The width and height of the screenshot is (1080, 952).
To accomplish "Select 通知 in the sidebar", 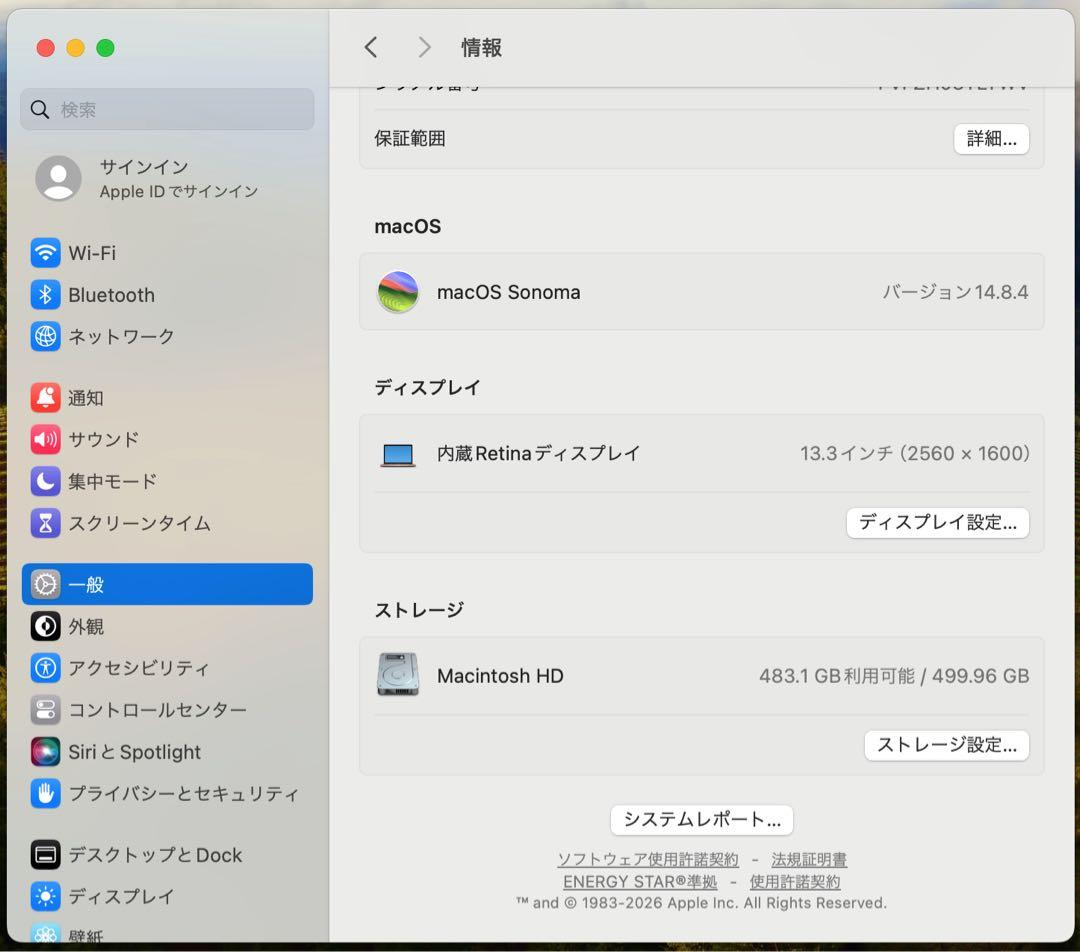I will 167,397.
